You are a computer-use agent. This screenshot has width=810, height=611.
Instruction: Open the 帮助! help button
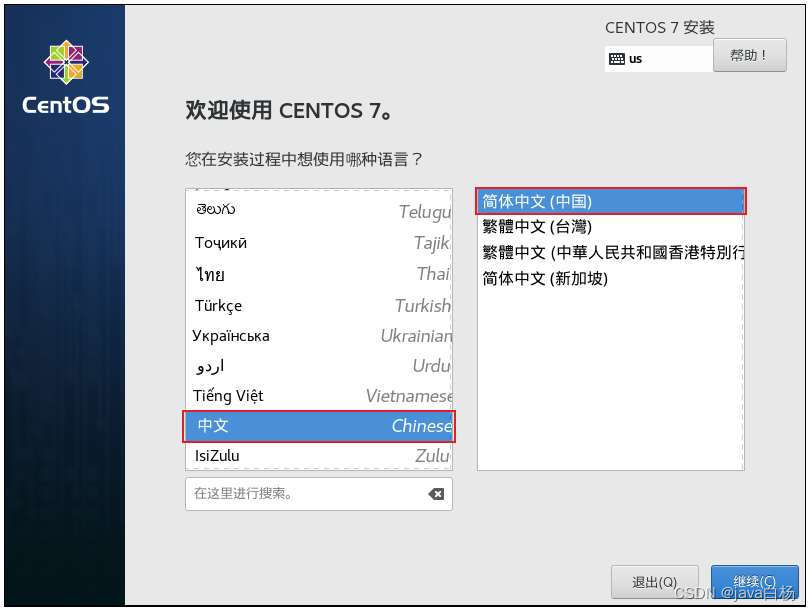[750, 55]
